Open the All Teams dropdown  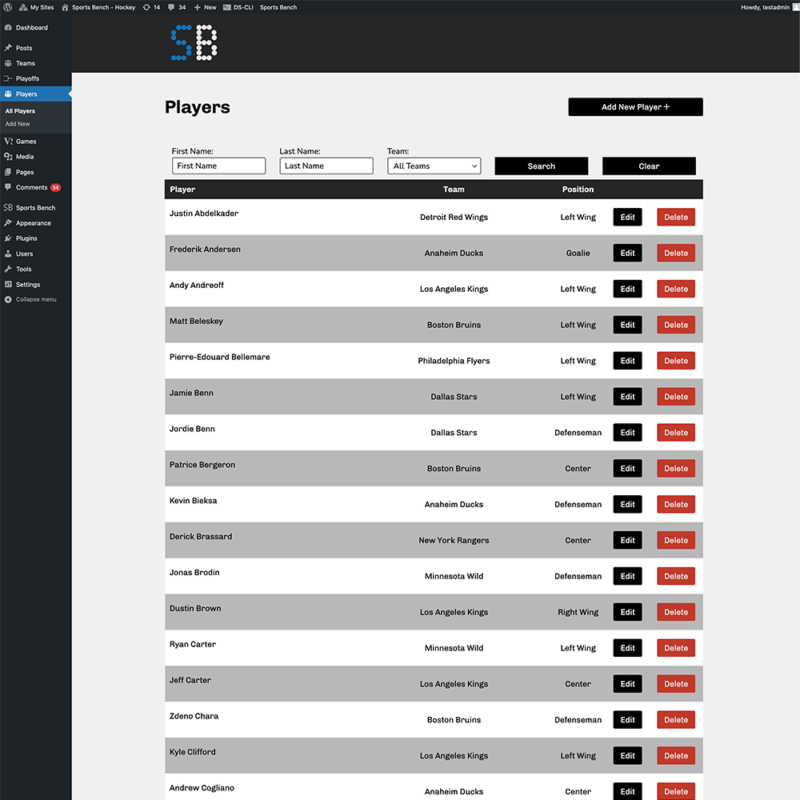[x=434, y=166]
